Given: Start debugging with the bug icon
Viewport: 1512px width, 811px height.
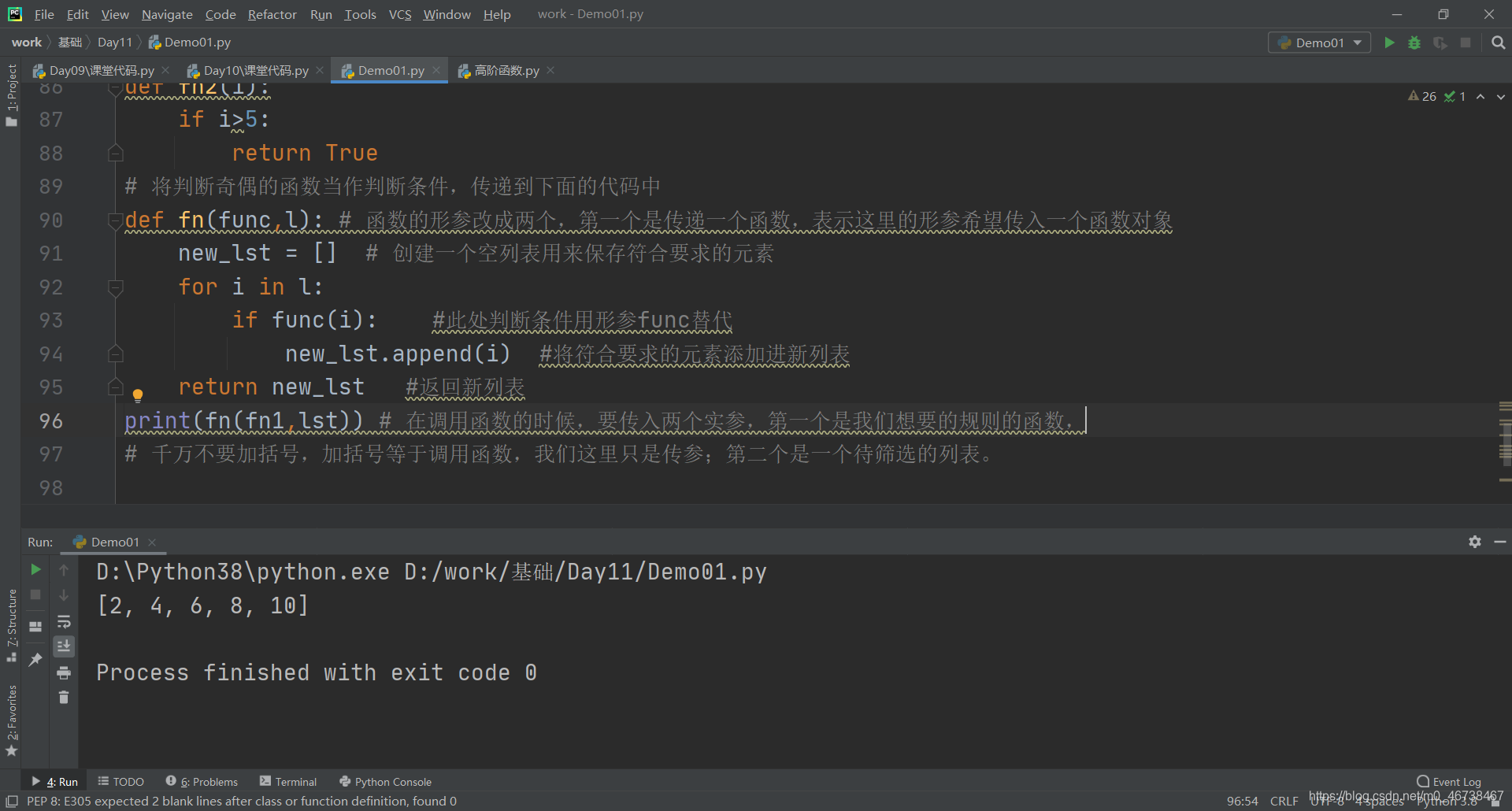Looking at the screenshot, I should coord(1414,43).
